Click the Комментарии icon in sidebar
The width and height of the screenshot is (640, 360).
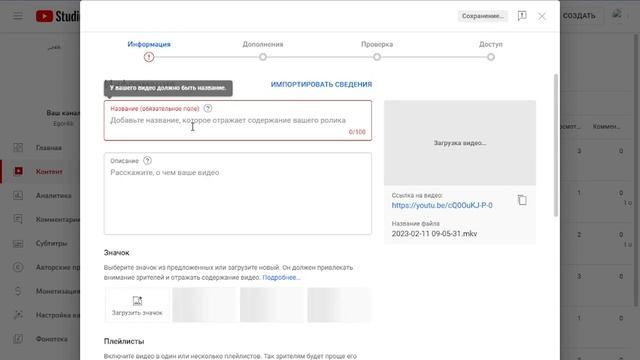18,219
